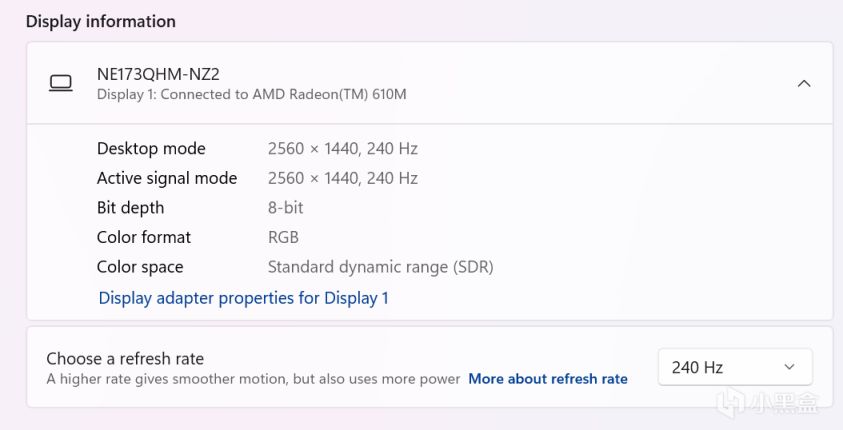Image resolution: width=843 pixels, height=430 pixels.
Task: Select the NE173QHM-NZ2 display name
Action: [158, 74]
